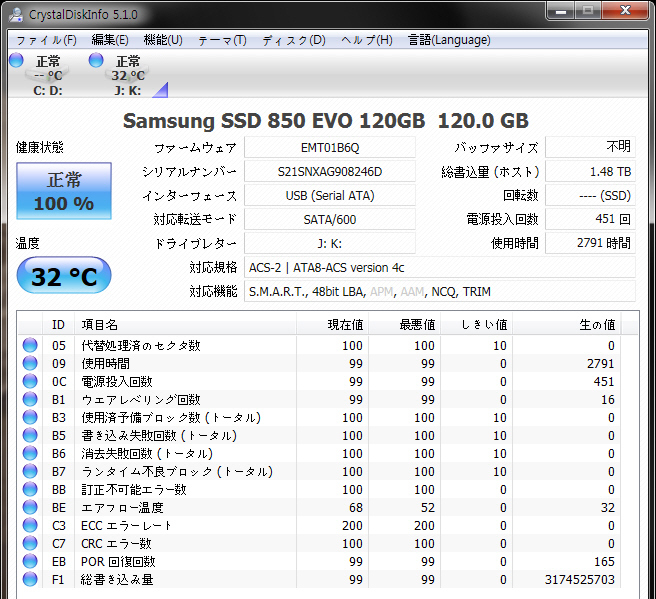Open the 編集(E) menu
Image resolution: width=656 pixels, height=599 pixels.
[110, 40]
